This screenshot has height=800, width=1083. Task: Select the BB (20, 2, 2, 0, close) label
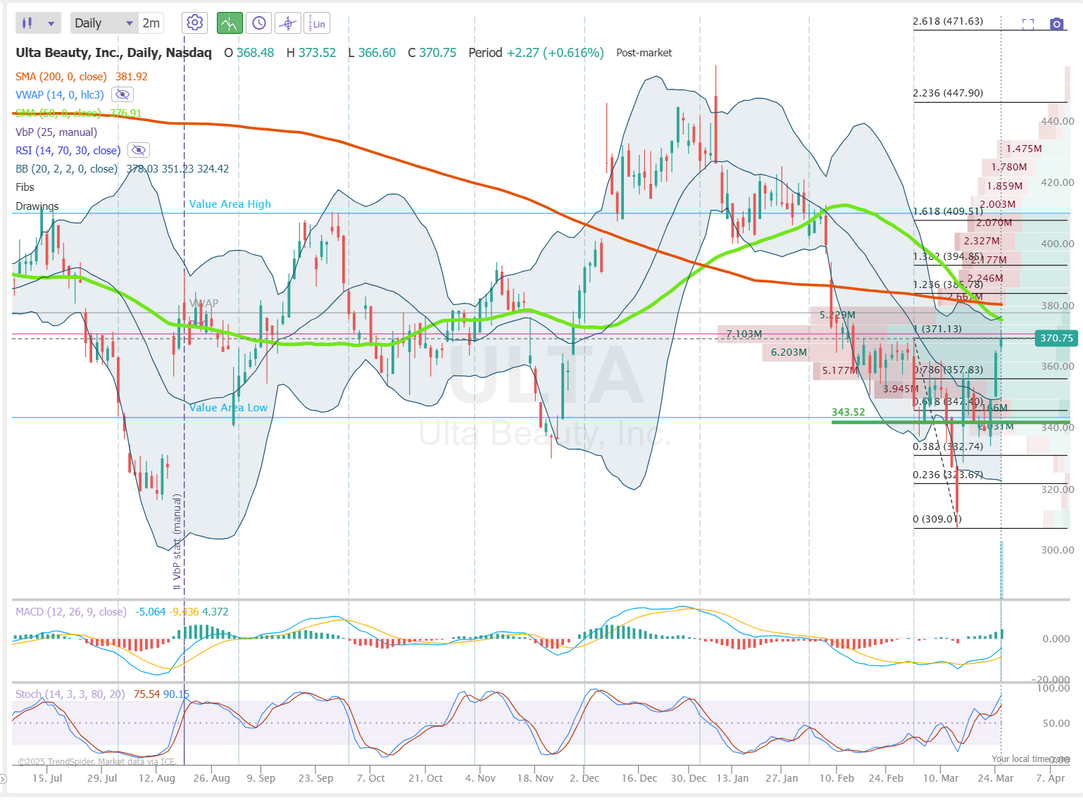(66, 169)
